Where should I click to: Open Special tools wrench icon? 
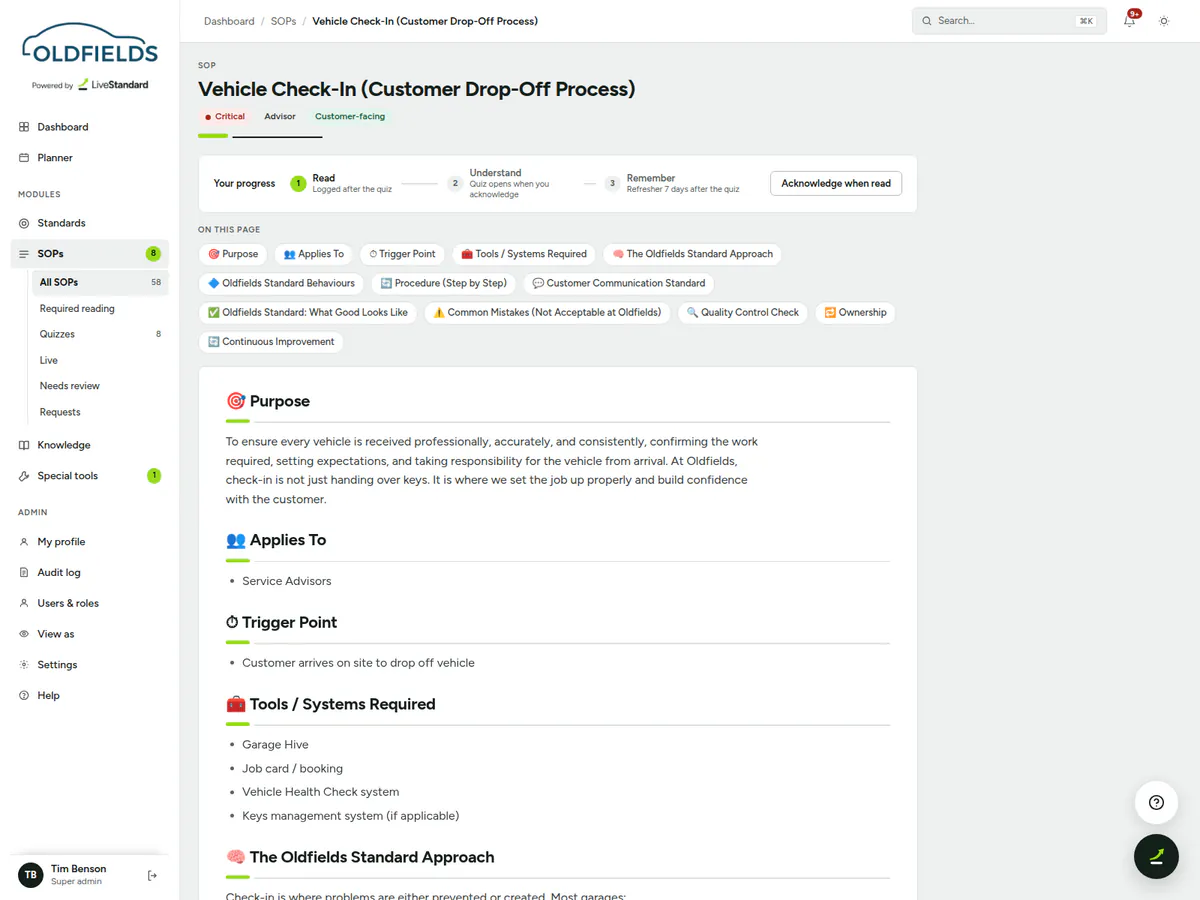tap(24, 476)
